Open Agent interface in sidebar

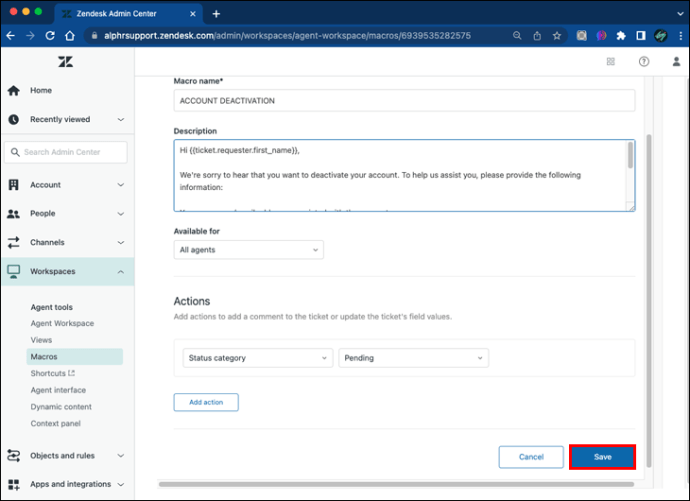coord(58,390)
